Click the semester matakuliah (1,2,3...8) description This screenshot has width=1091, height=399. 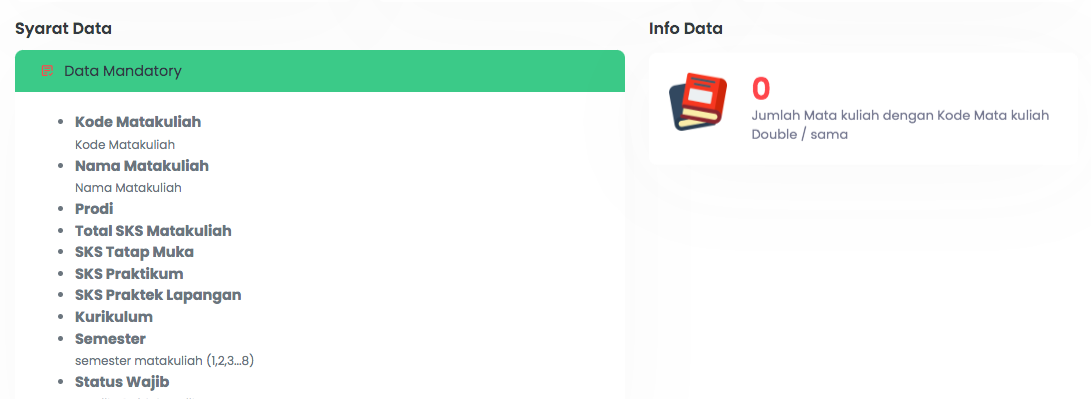pyautogui.click(x=164, y=361)
